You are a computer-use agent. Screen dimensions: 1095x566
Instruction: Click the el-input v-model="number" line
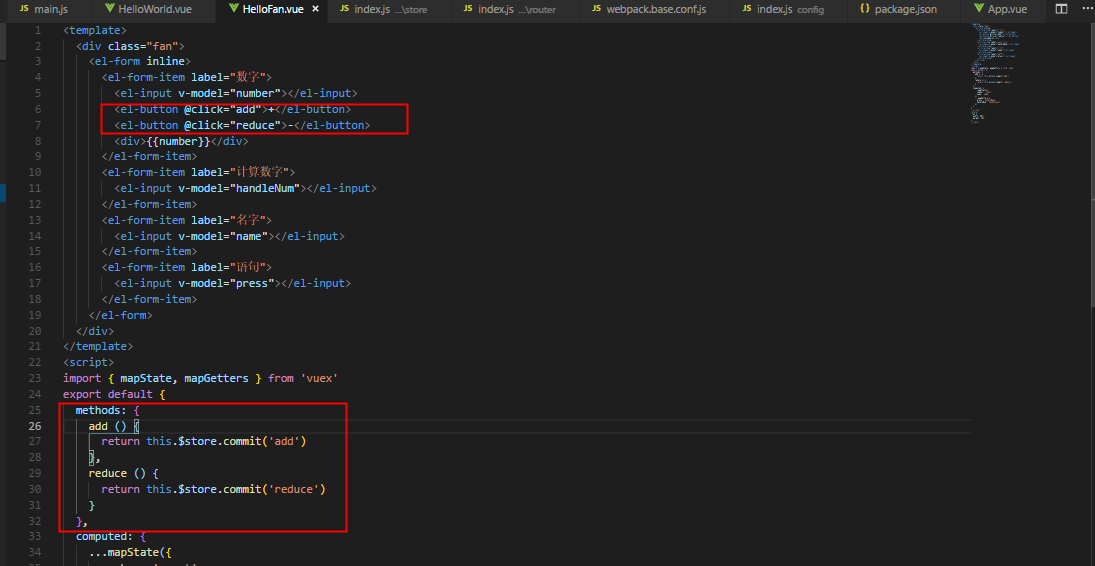[236, 93]
